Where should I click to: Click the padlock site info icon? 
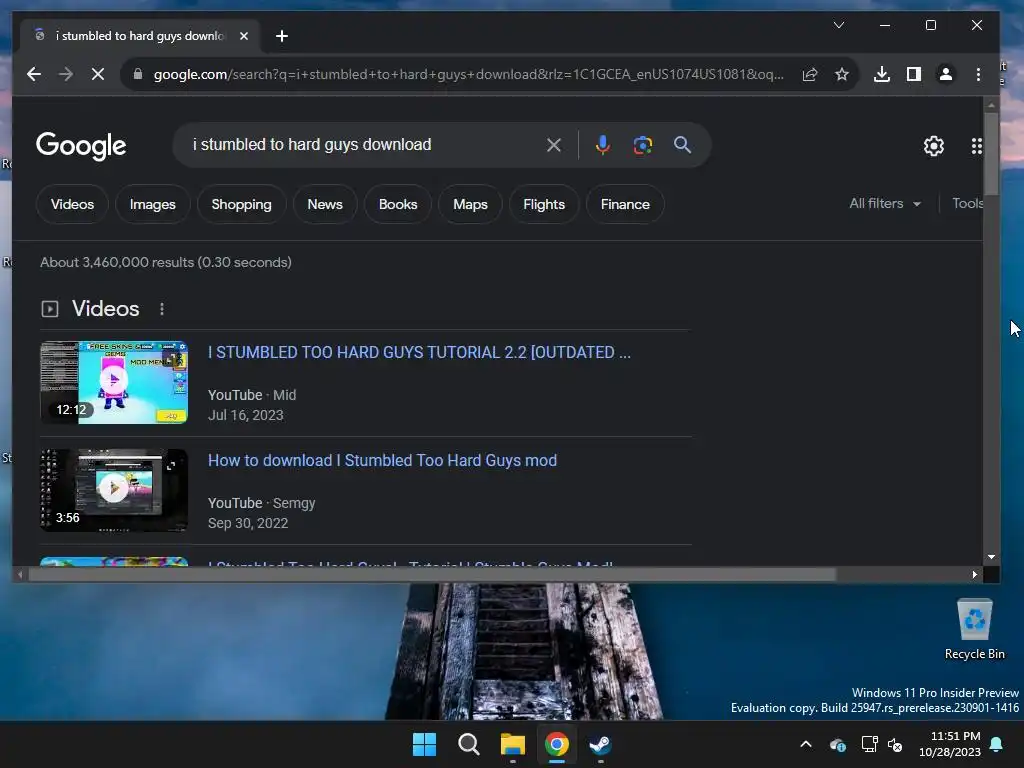pyautogui.click(x=138, y=74)
